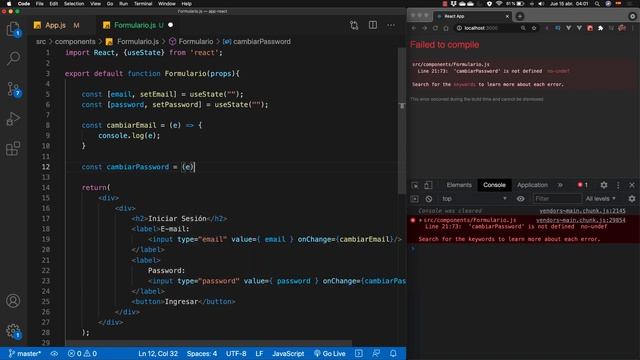This screenshot has width=640, height=360.
Task: Open the vendors-main.chunk.js:29854 link
Action: (x=580, y=220)
